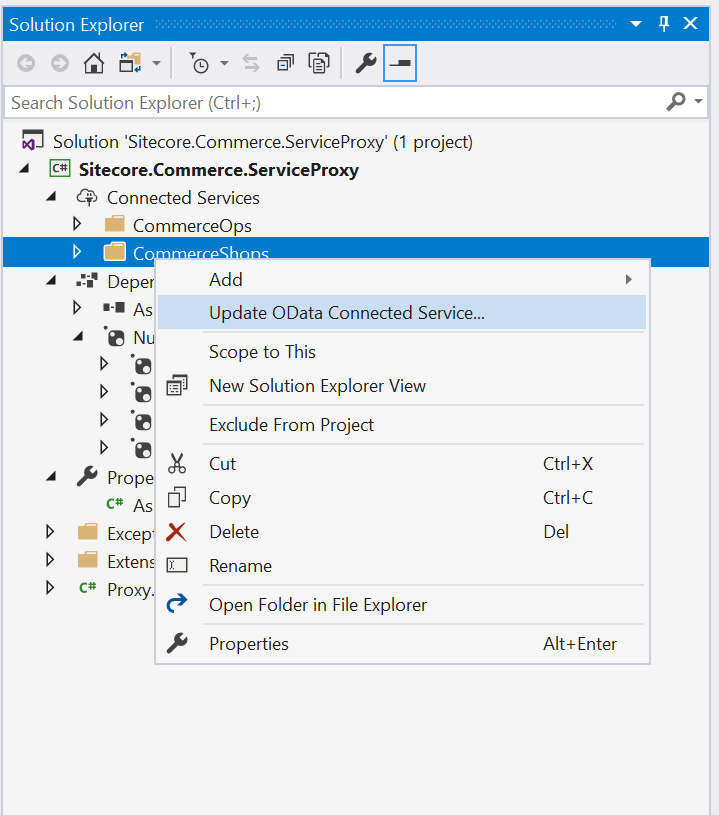Open Solution Explorer window position menu
Screen dimensions: 719x815
(x=635, y=24)
